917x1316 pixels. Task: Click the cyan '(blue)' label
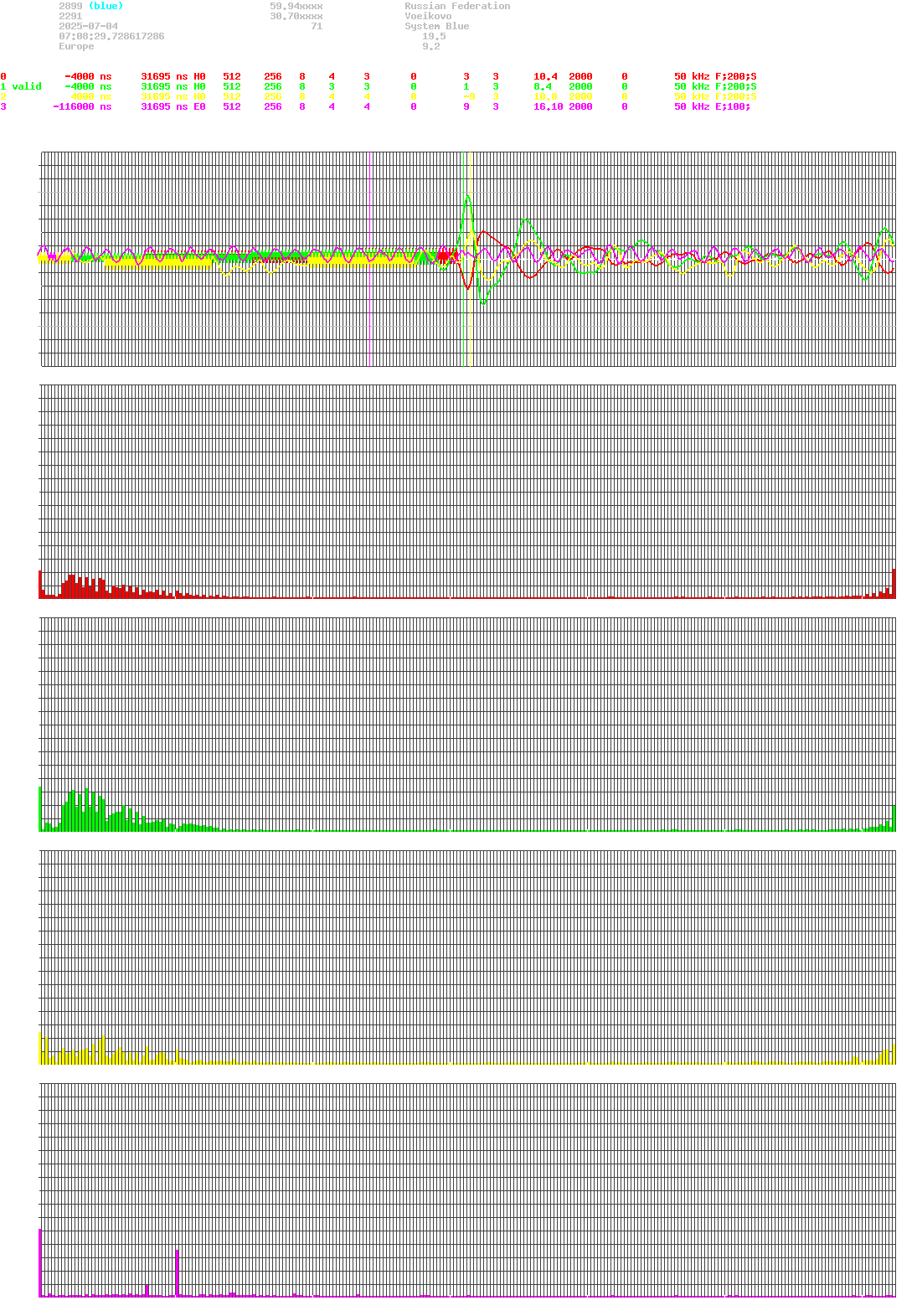pyautogui.click(x=106, y=6)
